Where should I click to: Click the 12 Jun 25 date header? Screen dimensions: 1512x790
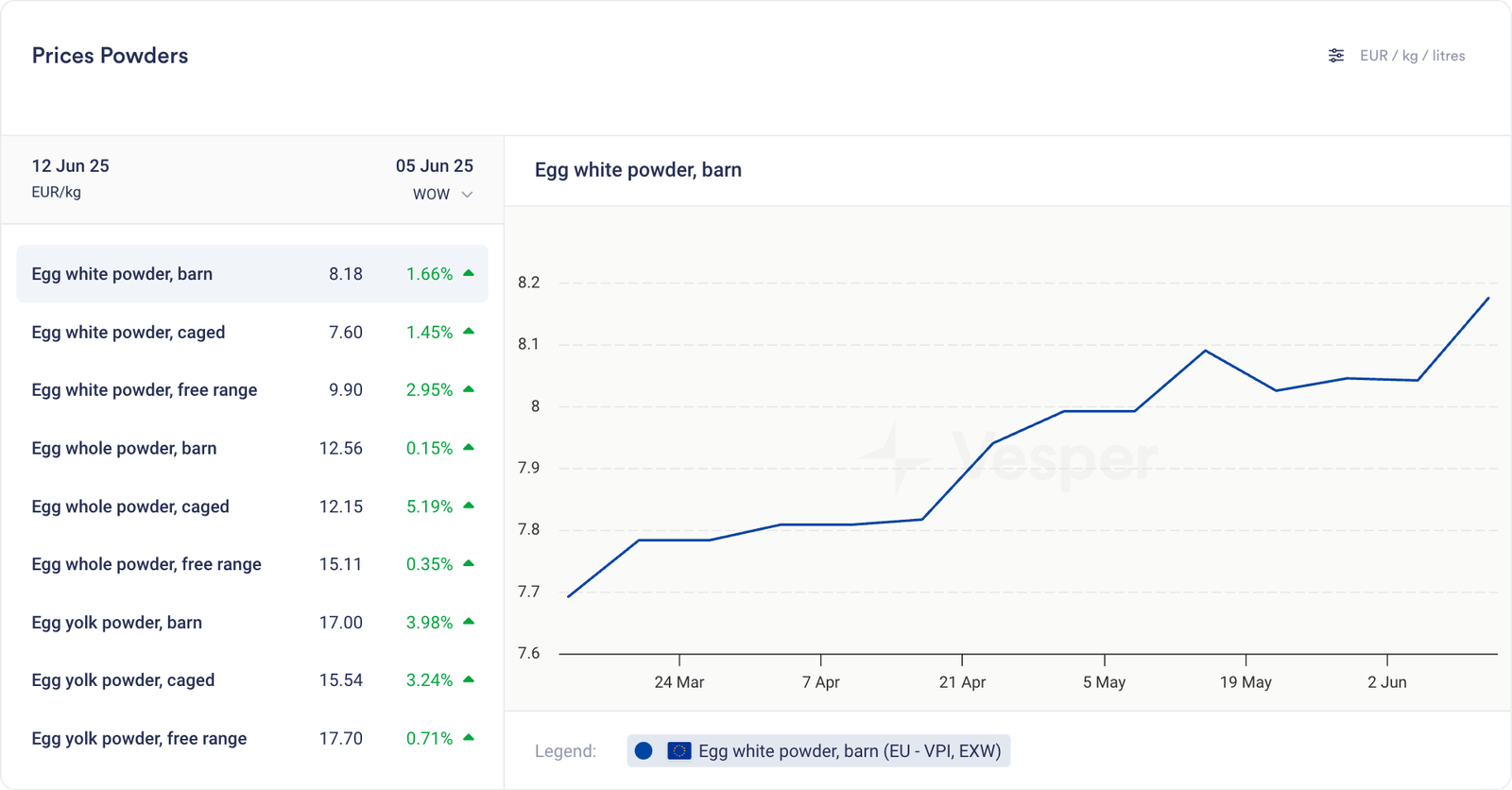click(70, 166)
